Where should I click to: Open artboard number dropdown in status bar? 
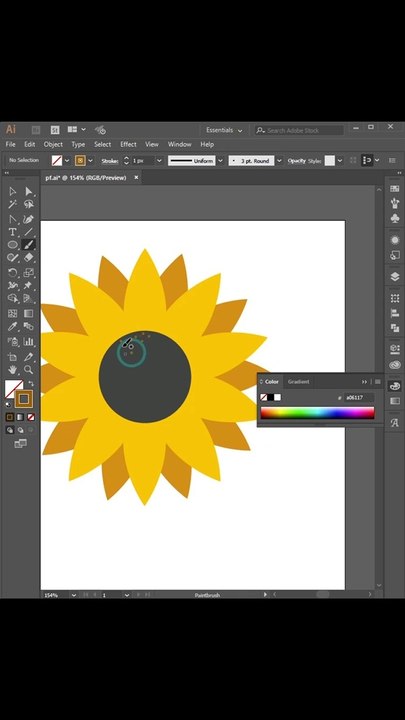point(127,595)
